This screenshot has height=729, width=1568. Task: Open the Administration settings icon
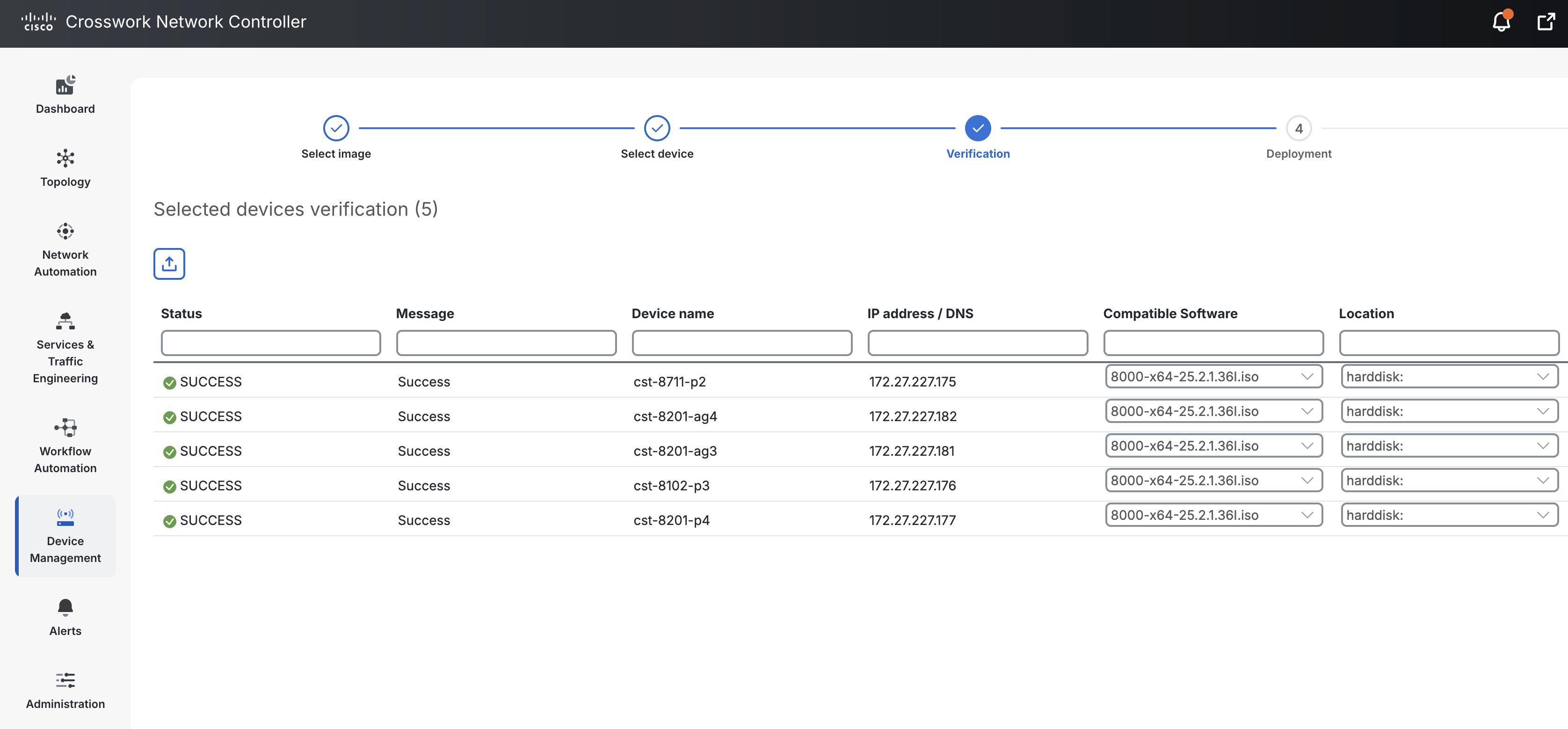tap(65, 680)
